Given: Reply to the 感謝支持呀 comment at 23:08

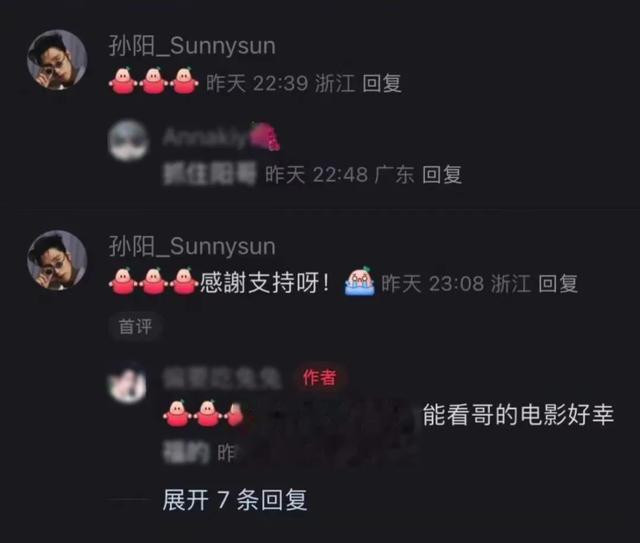Looking at the screenshot, I should point(558,283).
